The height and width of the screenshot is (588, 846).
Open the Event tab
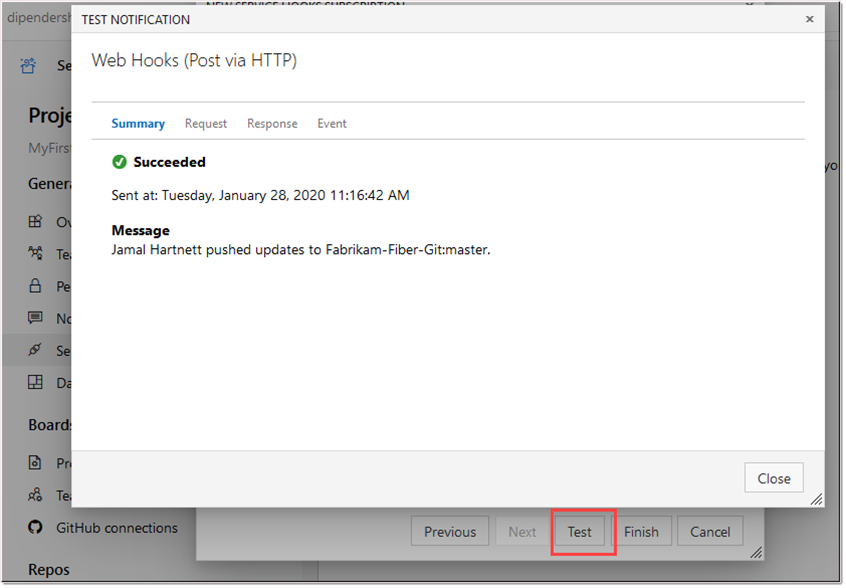click(331, 123)
